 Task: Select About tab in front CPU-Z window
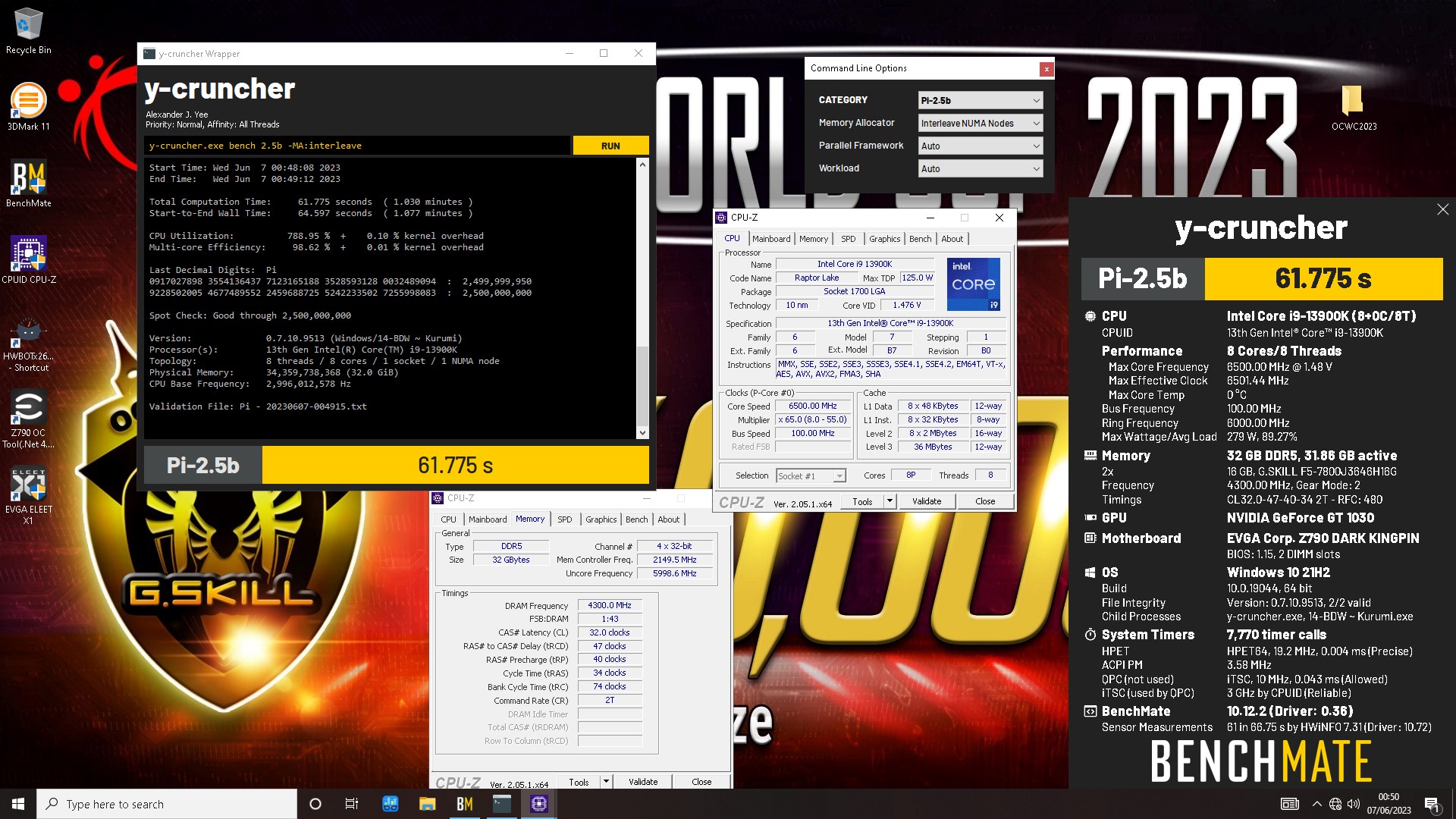[952, 239]
